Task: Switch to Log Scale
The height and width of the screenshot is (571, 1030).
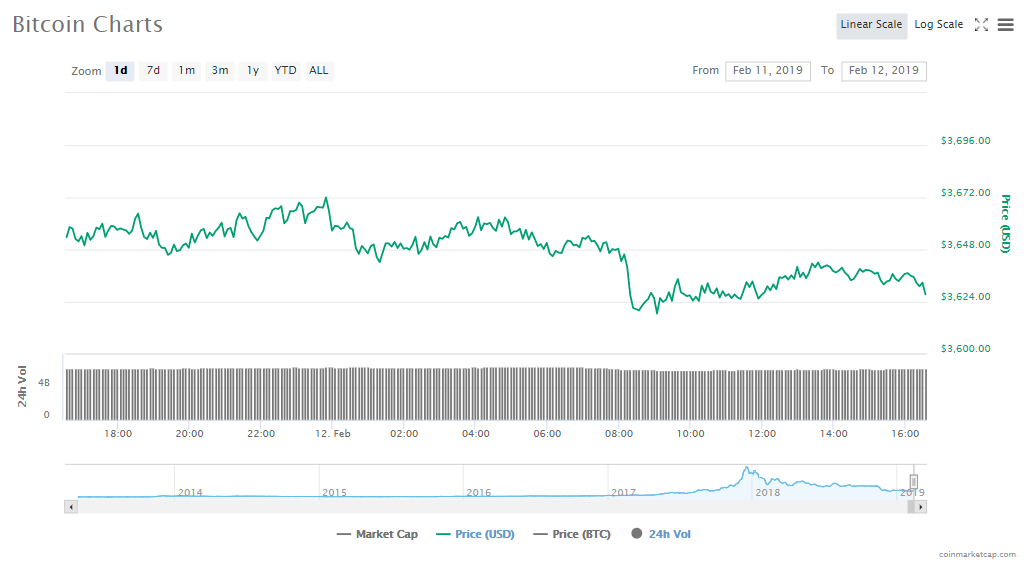Action: tap(938, 25)
